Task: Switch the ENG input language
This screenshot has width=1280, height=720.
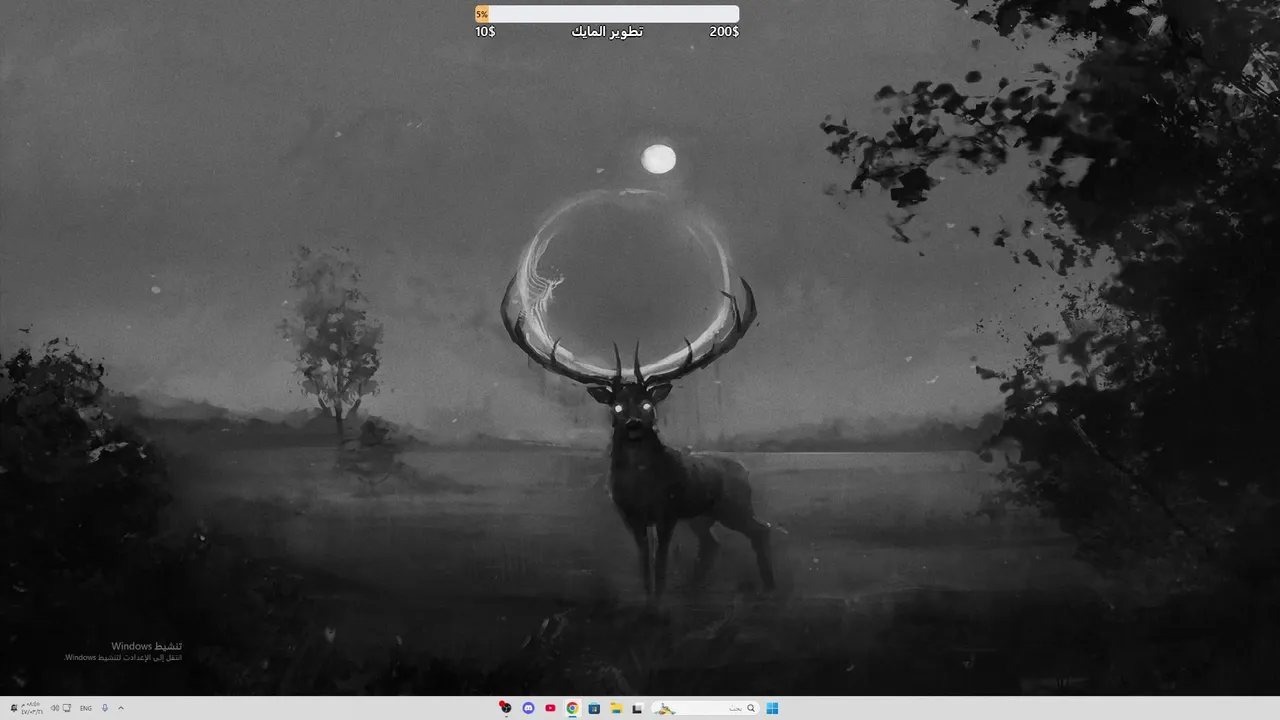Action: [x=86, y=708]
